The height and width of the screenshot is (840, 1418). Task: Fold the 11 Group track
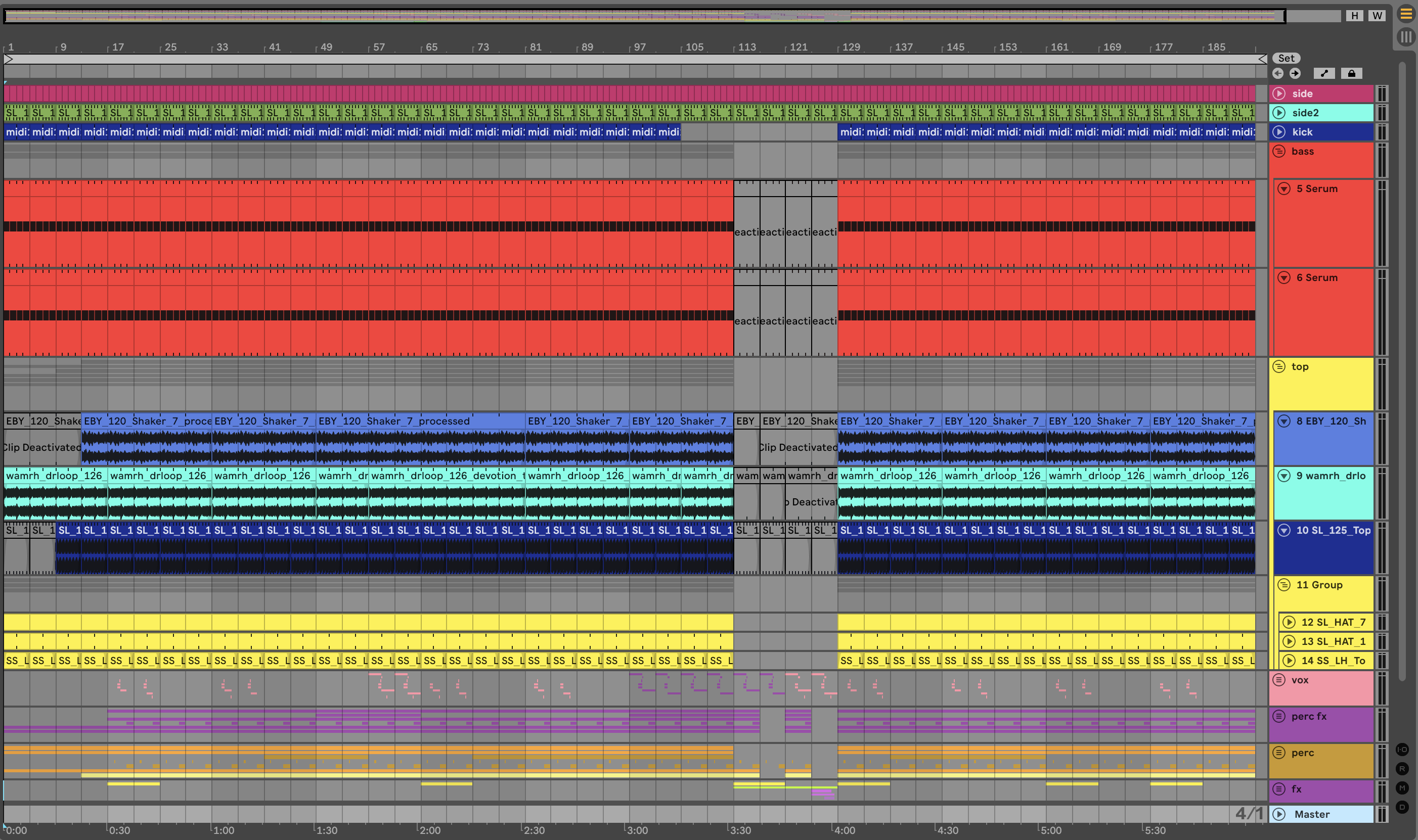(x=1284, y=585)
